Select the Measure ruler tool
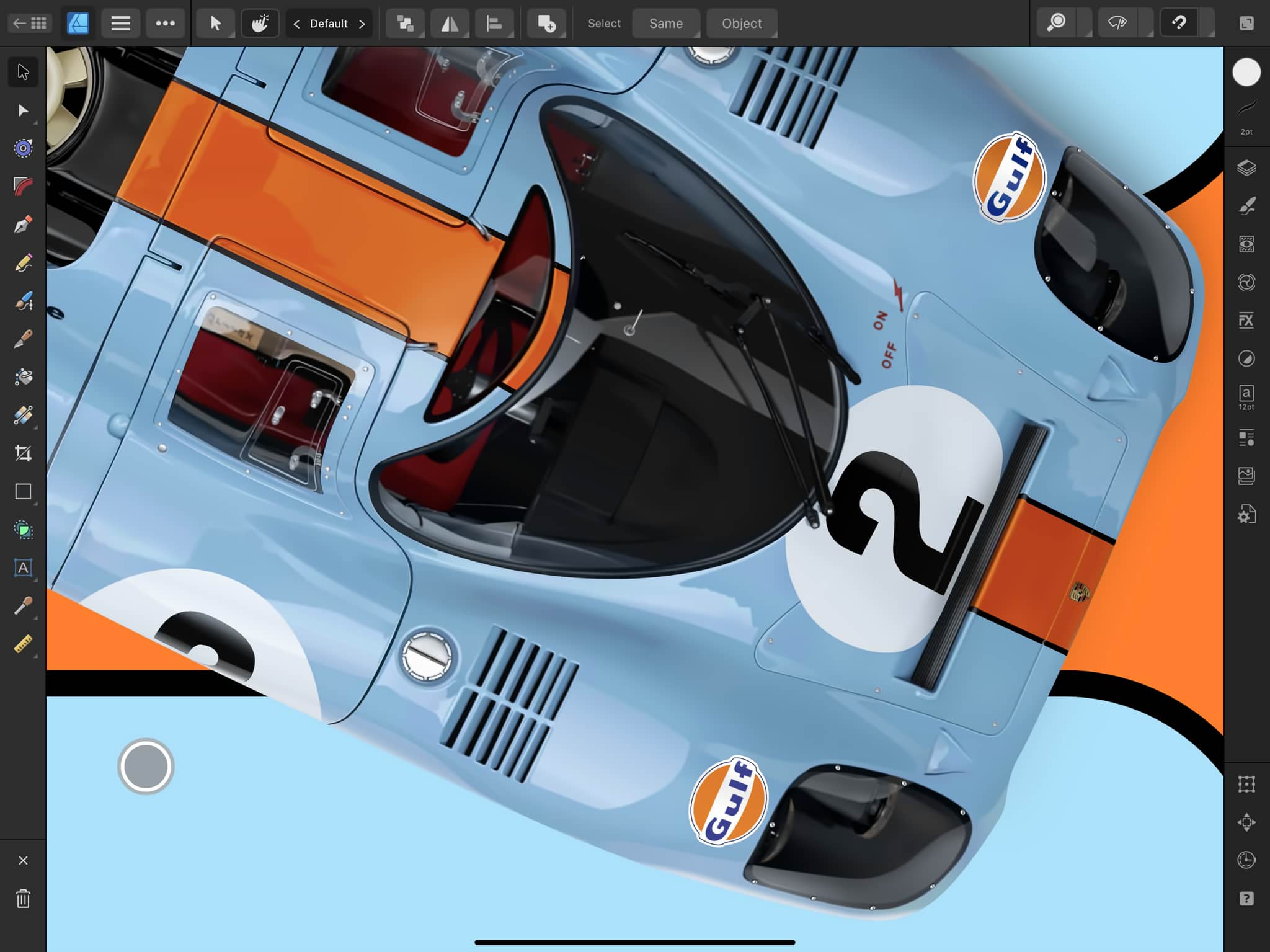 click(23, 644)
